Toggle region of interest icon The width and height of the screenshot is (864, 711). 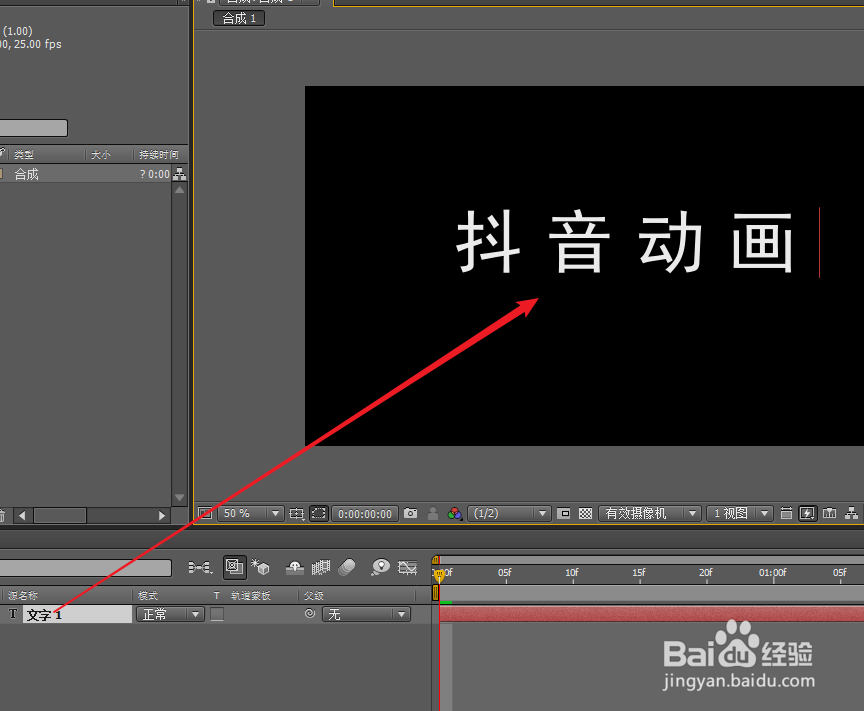[x=564, y=514]
